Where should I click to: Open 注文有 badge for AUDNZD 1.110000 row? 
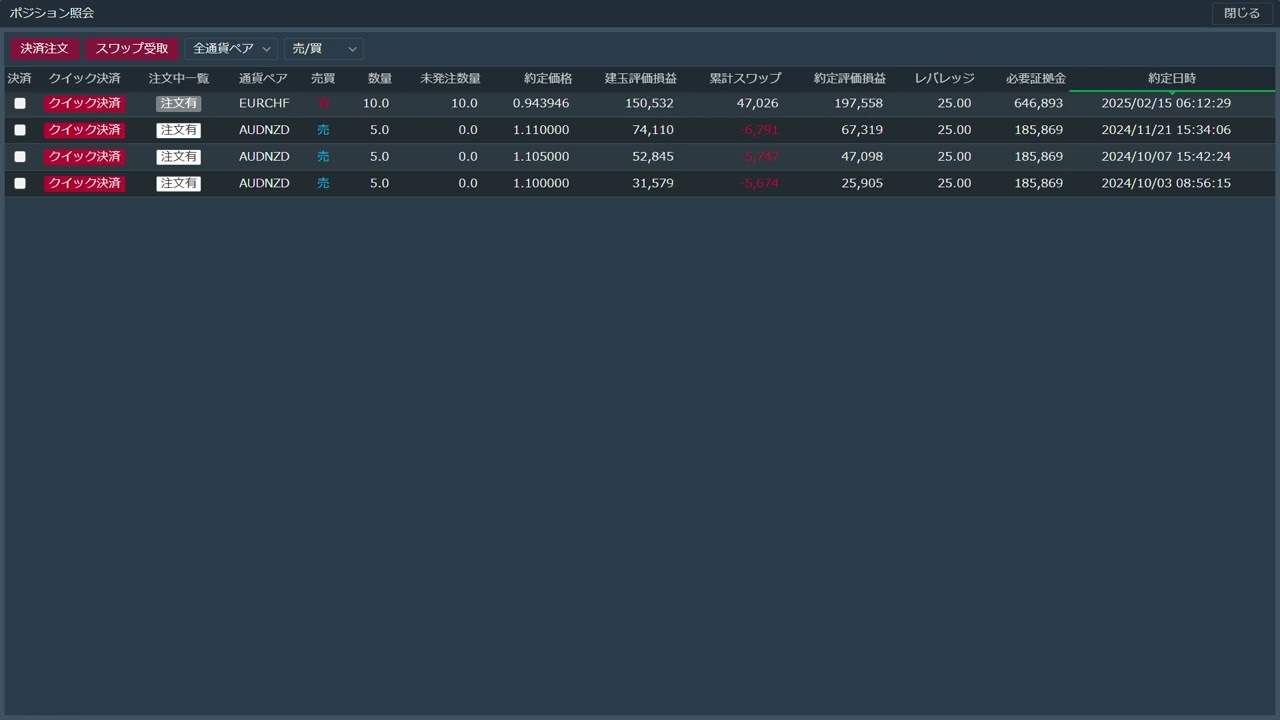[x=178, y=130]
